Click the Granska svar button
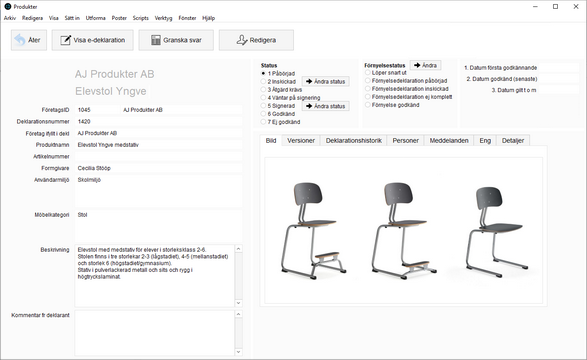Viewport: 587px width, 360px height. coord(176,40)
